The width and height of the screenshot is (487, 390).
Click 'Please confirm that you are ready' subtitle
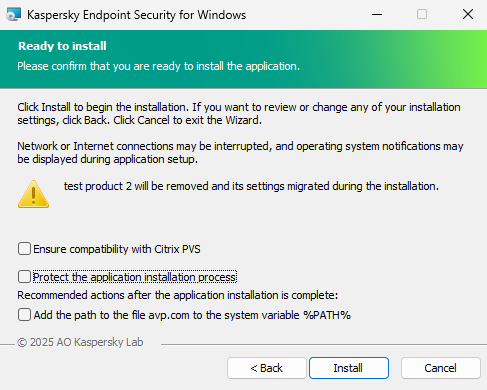click(x=159, y=66)
